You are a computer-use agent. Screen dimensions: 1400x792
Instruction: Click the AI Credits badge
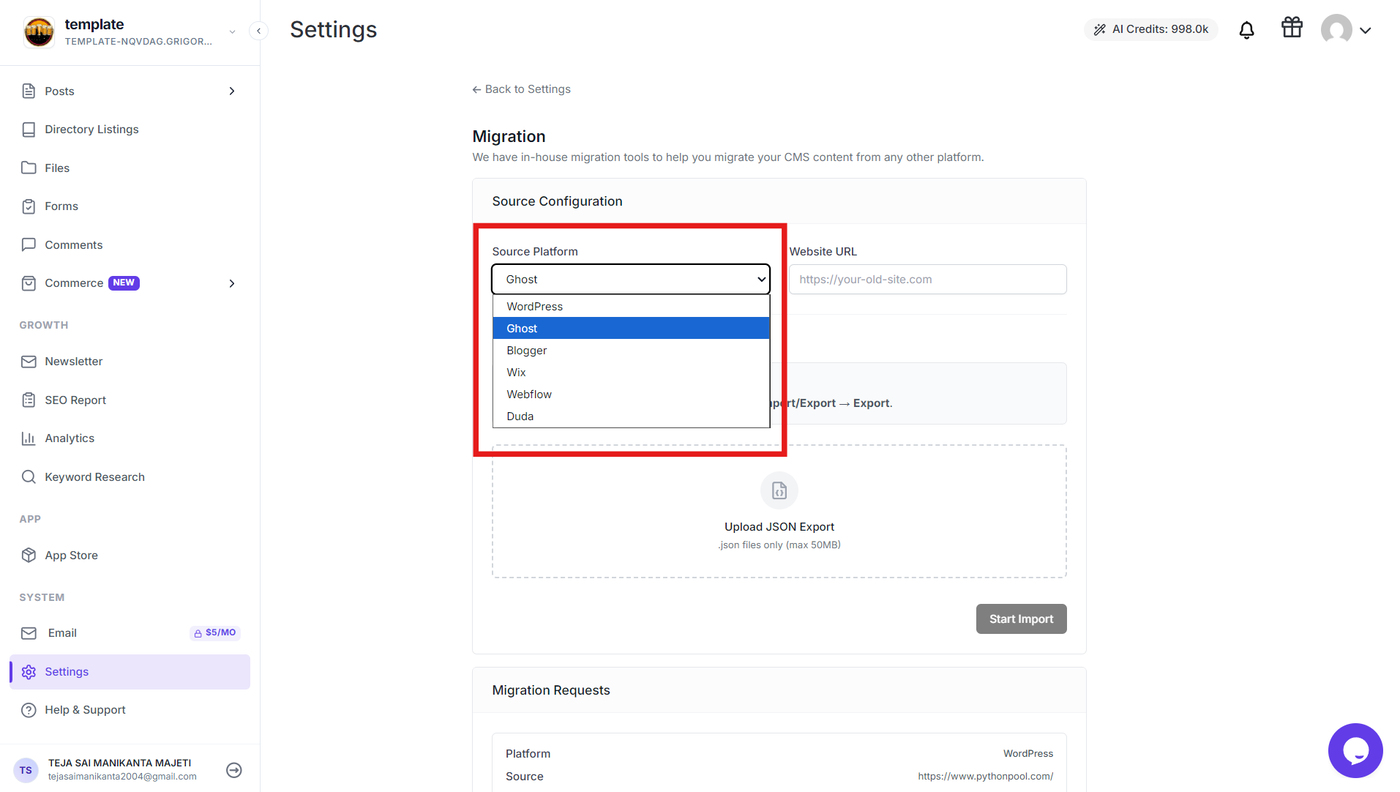(1151, 29)
